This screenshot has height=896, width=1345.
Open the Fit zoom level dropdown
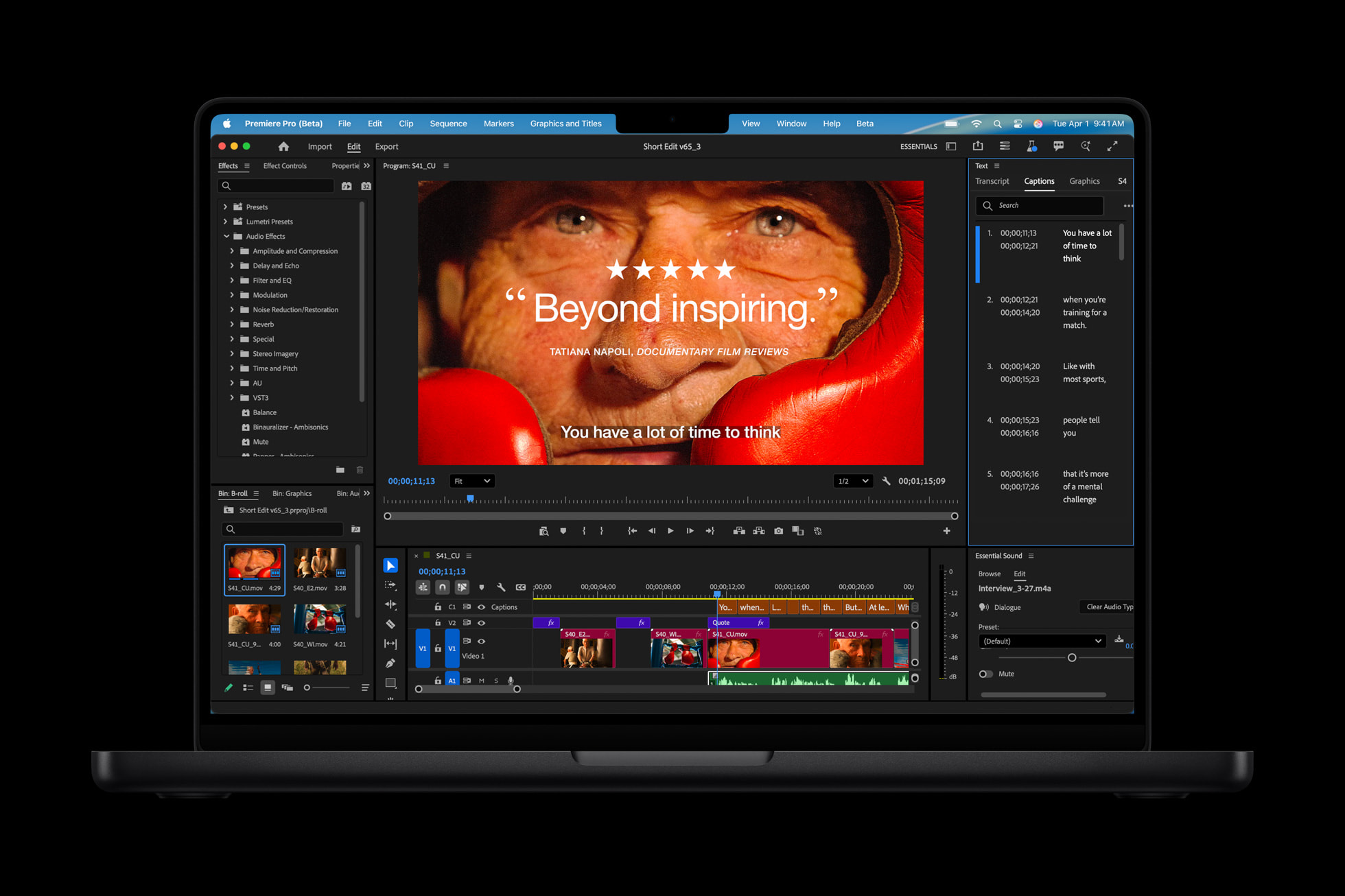(471, 481)
